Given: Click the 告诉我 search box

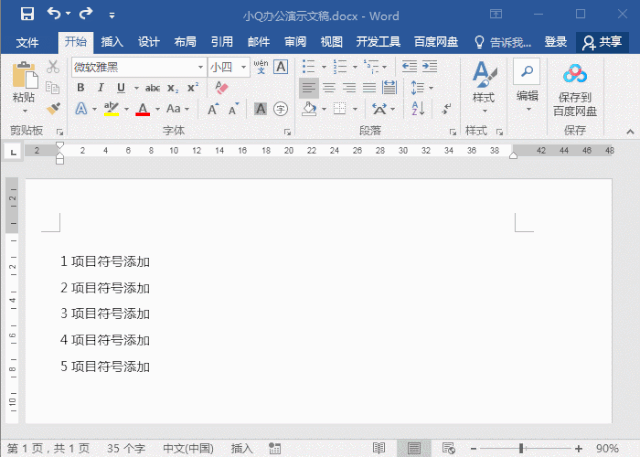Looking at the screenshot, I should (503, 42).
